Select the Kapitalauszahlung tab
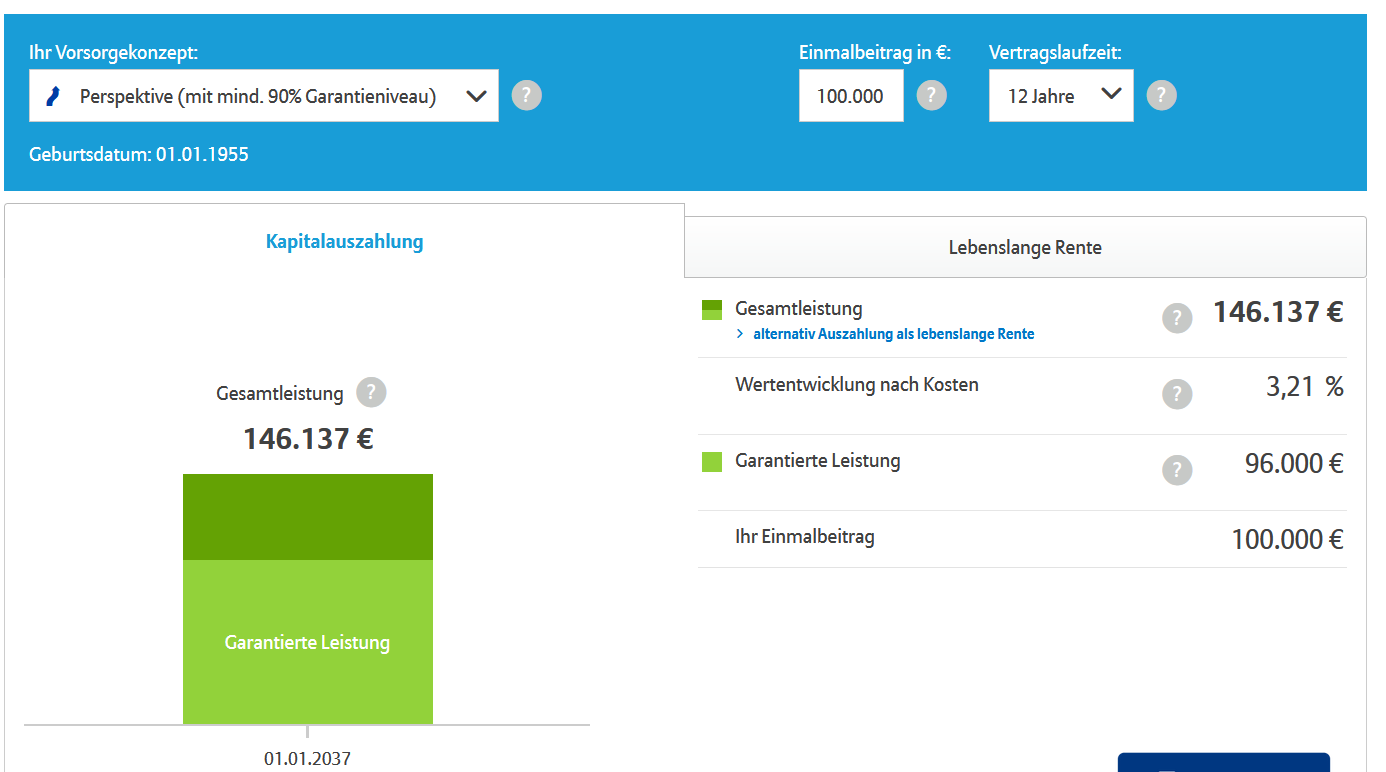 344,241
